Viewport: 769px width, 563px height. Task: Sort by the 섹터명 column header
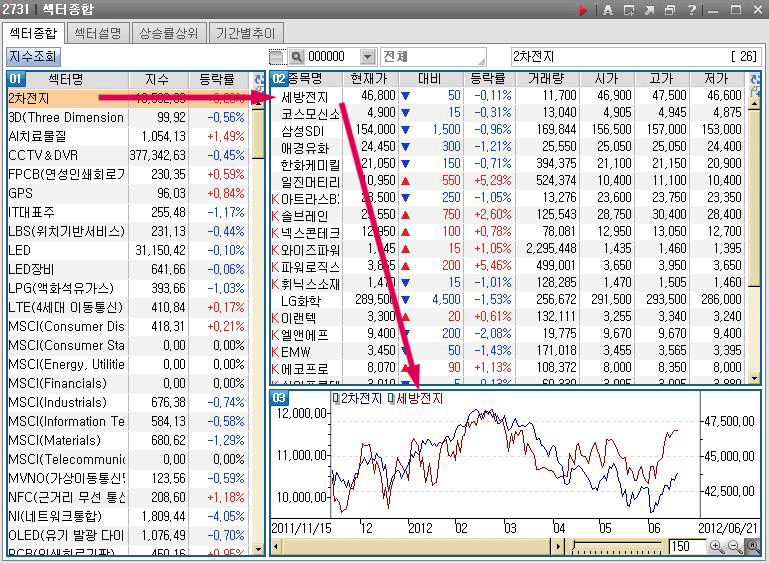click(66, 79)
